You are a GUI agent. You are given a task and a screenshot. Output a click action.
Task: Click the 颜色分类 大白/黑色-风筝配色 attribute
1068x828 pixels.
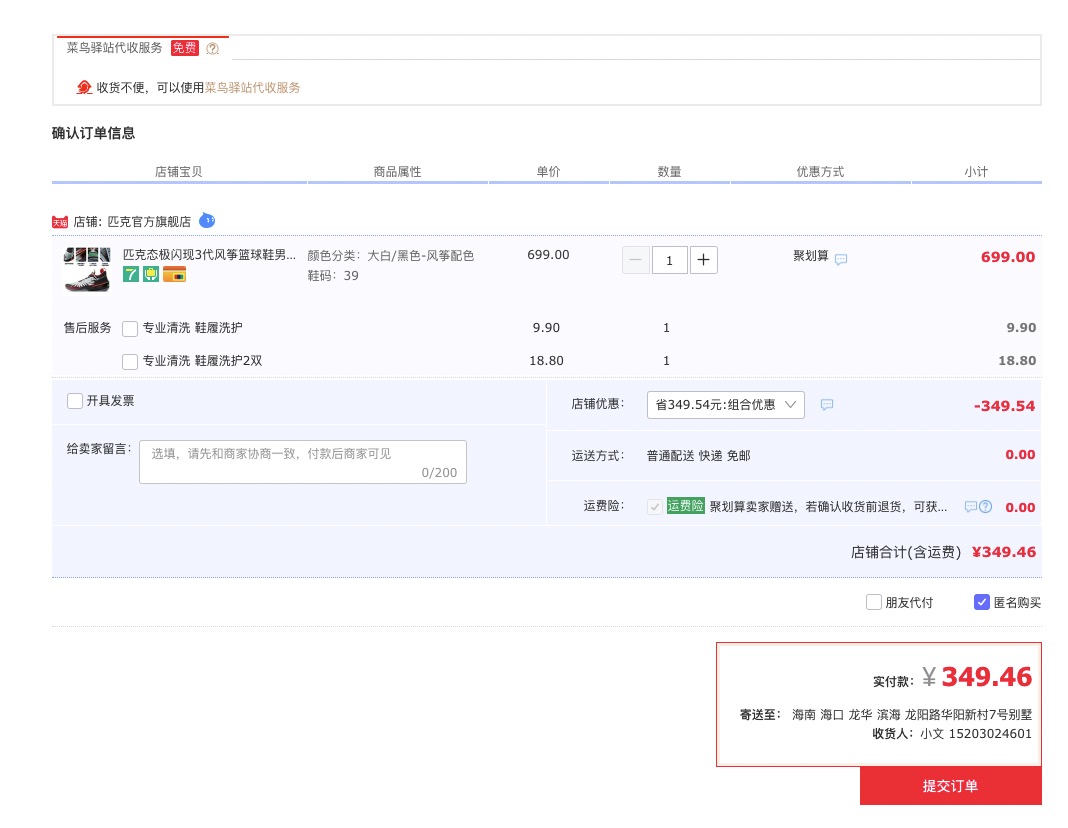pos(390,256)
